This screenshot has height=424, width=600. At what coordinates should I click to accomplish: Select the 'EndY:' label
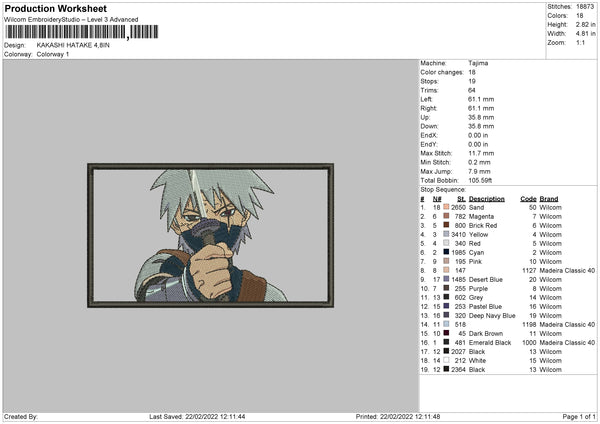(x=429, y=144)
